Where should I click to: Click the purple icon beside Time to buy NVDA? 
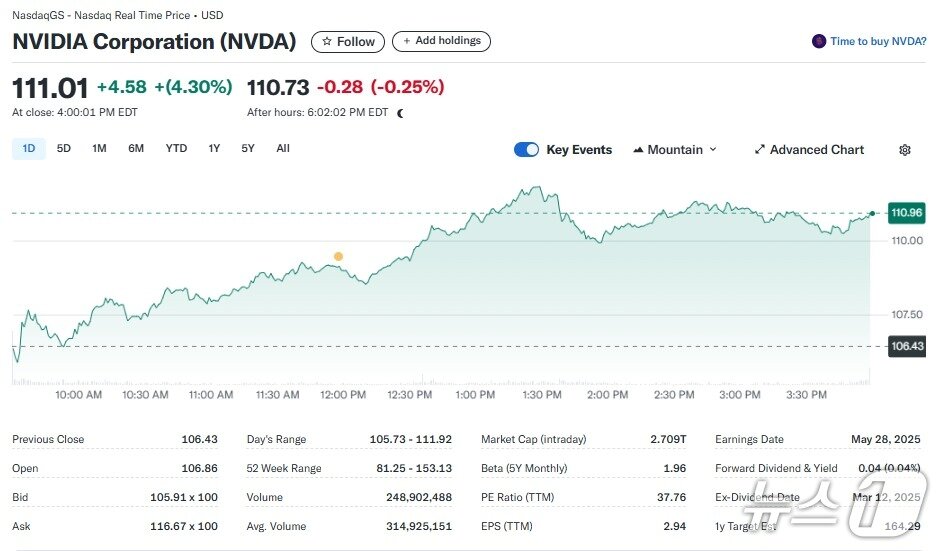[x=819, y=41]
